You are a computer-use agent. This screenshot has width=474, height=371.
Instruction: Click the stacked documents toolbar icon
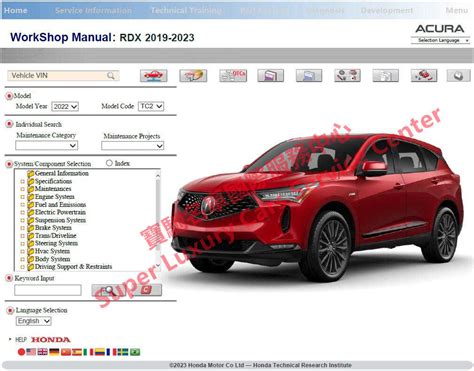pyautogui.click(x=386, y=76)
